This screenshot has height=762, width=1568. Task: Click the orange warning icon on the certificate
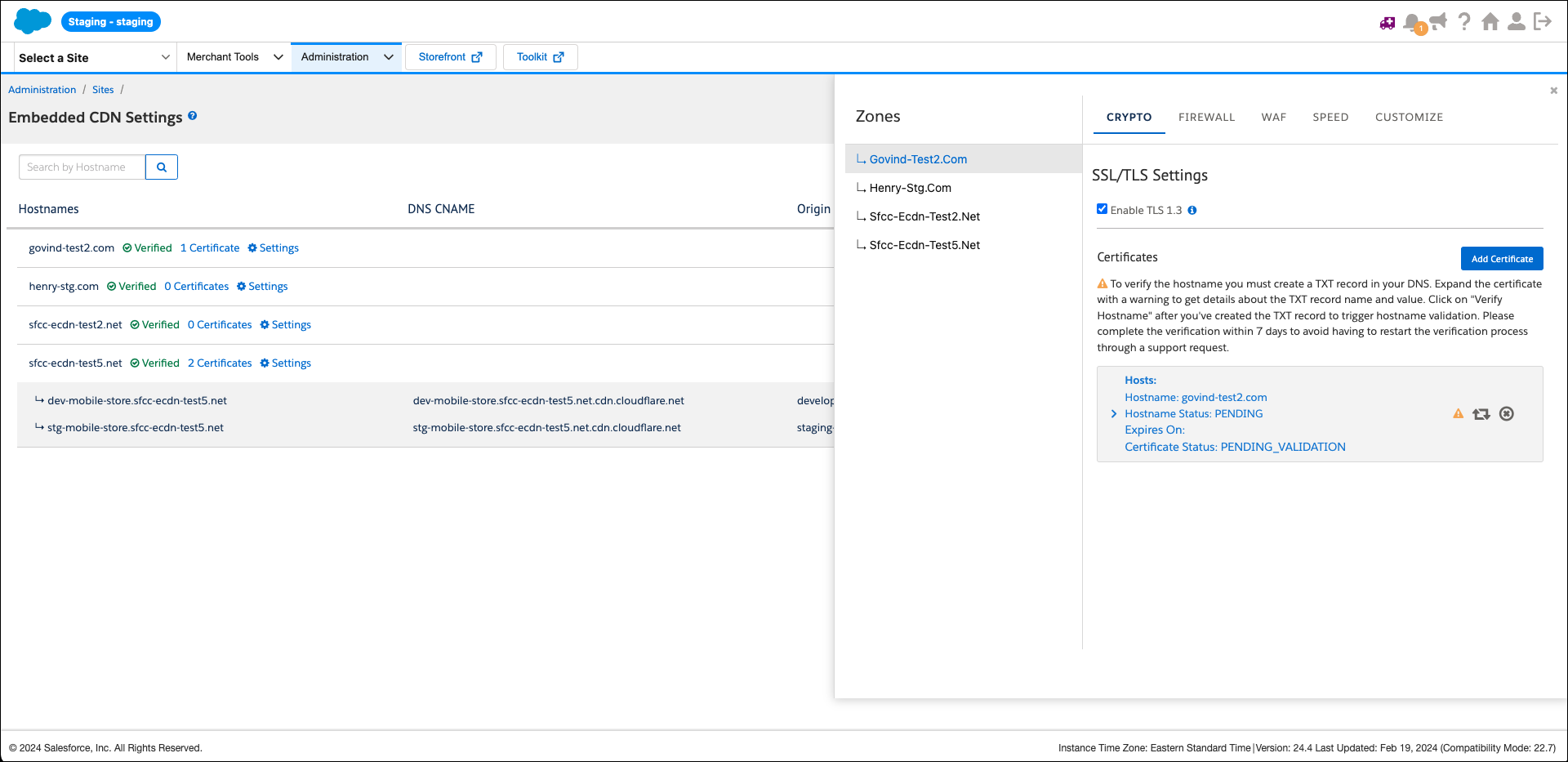point(1458,414)
